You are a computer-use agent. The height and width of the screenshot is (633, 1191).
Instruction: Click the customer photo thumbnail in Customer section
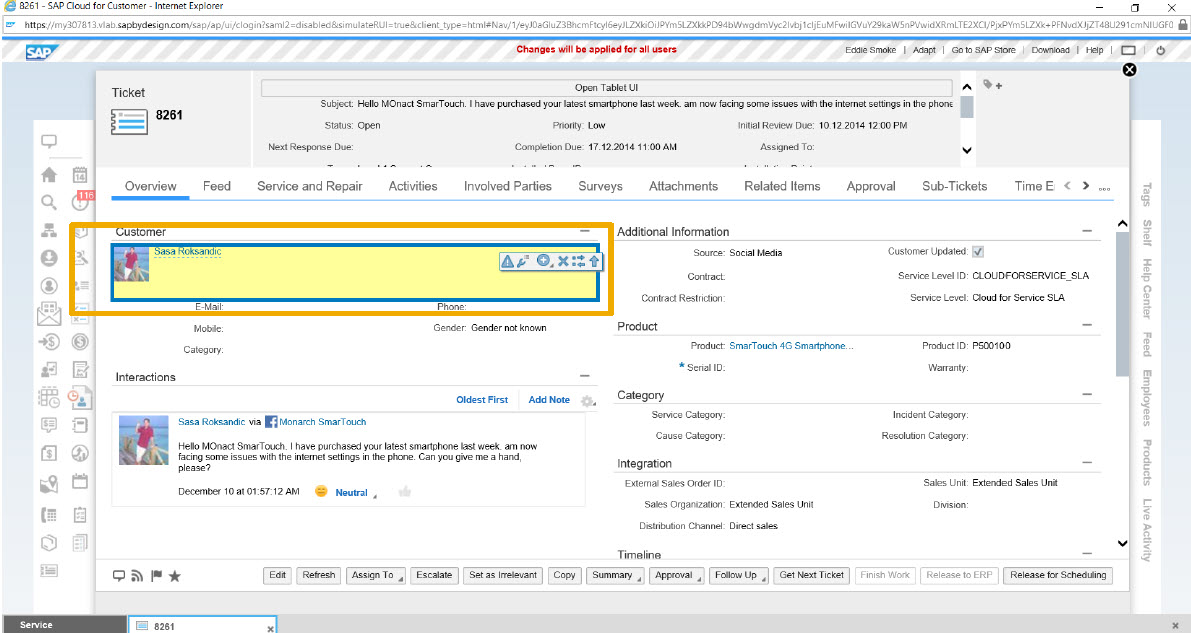tap(131, 263)
